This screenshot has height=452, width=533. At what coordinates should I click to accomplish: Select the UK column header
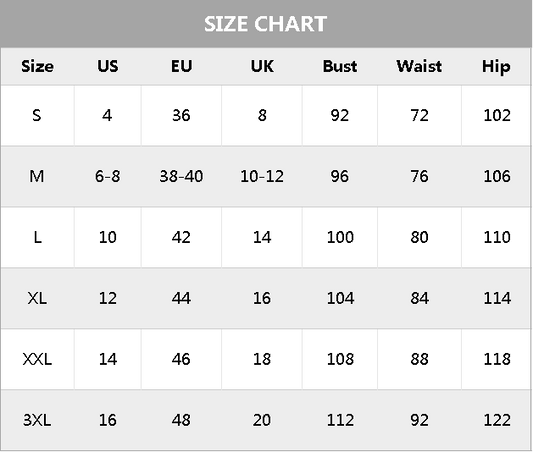click(x=262, y=66)
